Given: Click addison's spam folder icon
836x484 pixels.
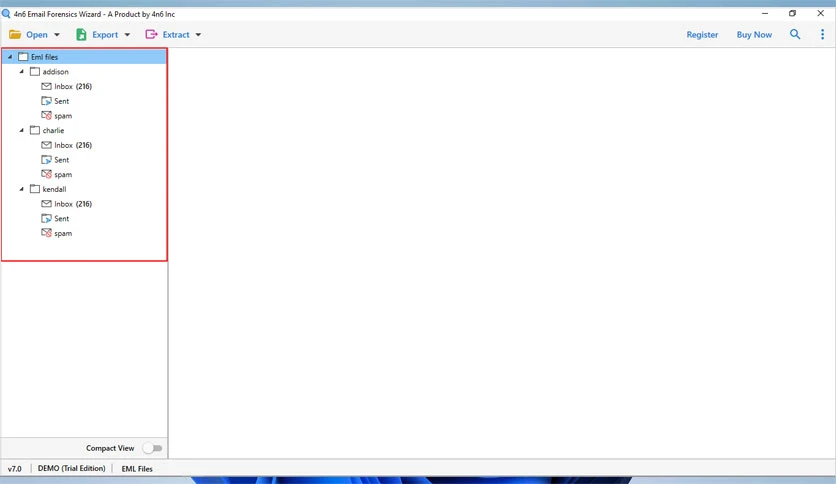Looking at the screenshot, I should [46, 116].
